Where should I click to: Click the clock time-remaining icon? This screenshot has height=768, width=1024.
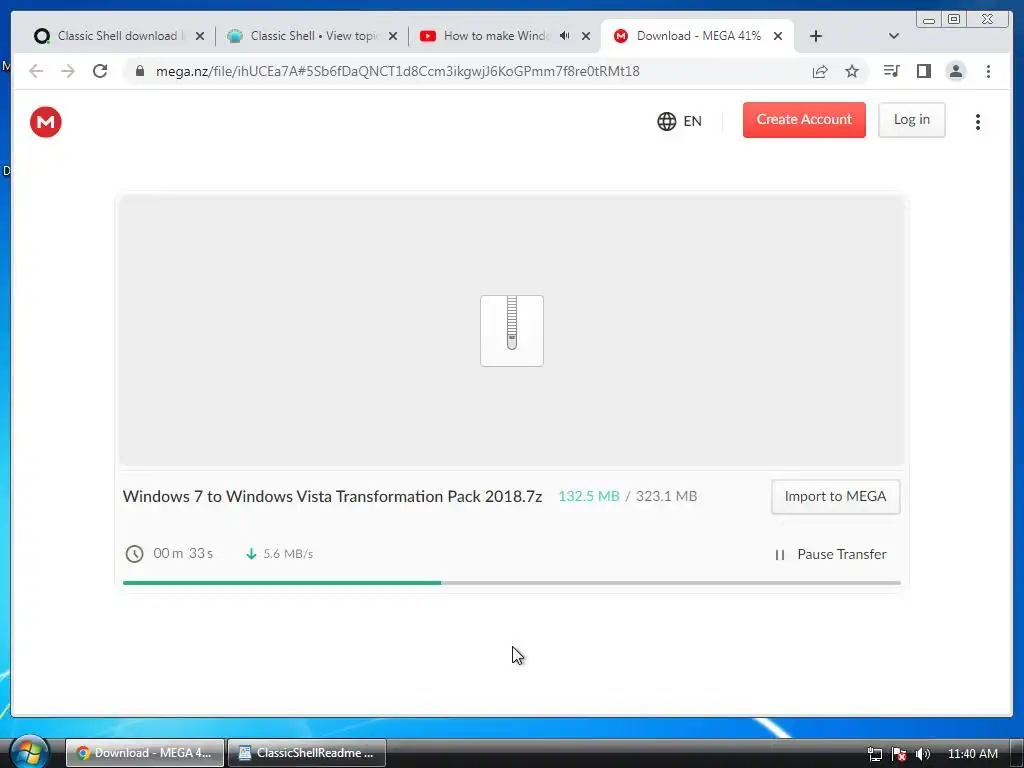point(134,554)
